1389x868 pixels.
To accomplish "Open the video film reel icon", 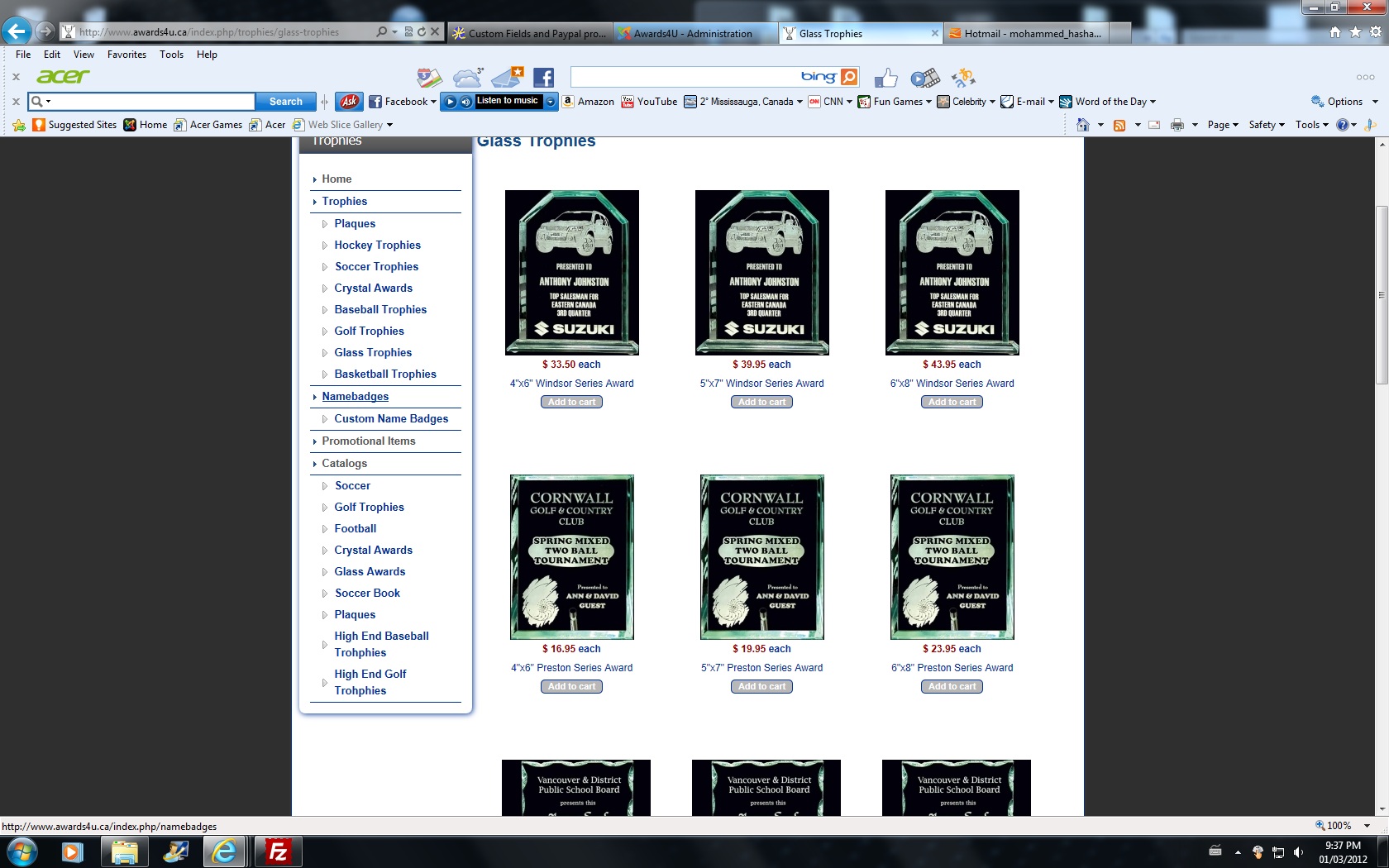I will pos(925,78).
